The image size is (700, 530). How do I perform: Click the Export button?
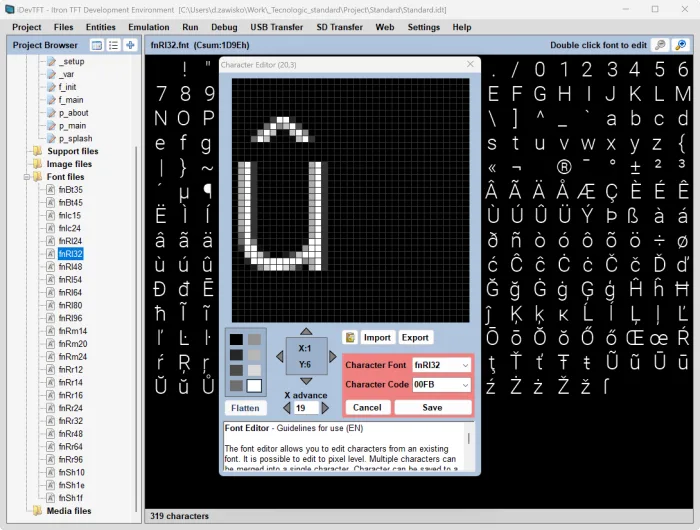[415, 338]
